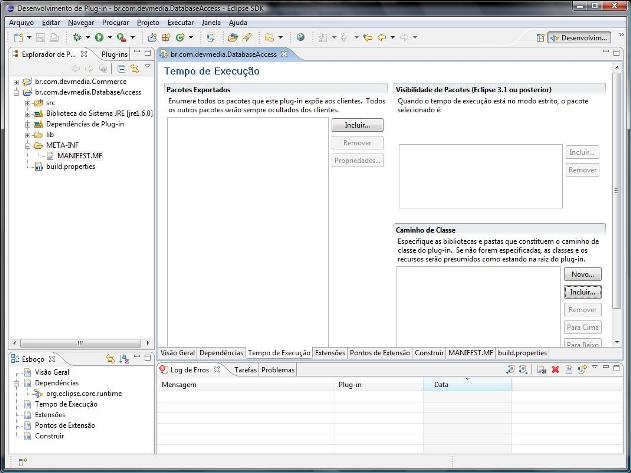The image size is (631, 473).
Task: Open the Ajuda menu
Action: pyautogui.click(x=238, y=23)
